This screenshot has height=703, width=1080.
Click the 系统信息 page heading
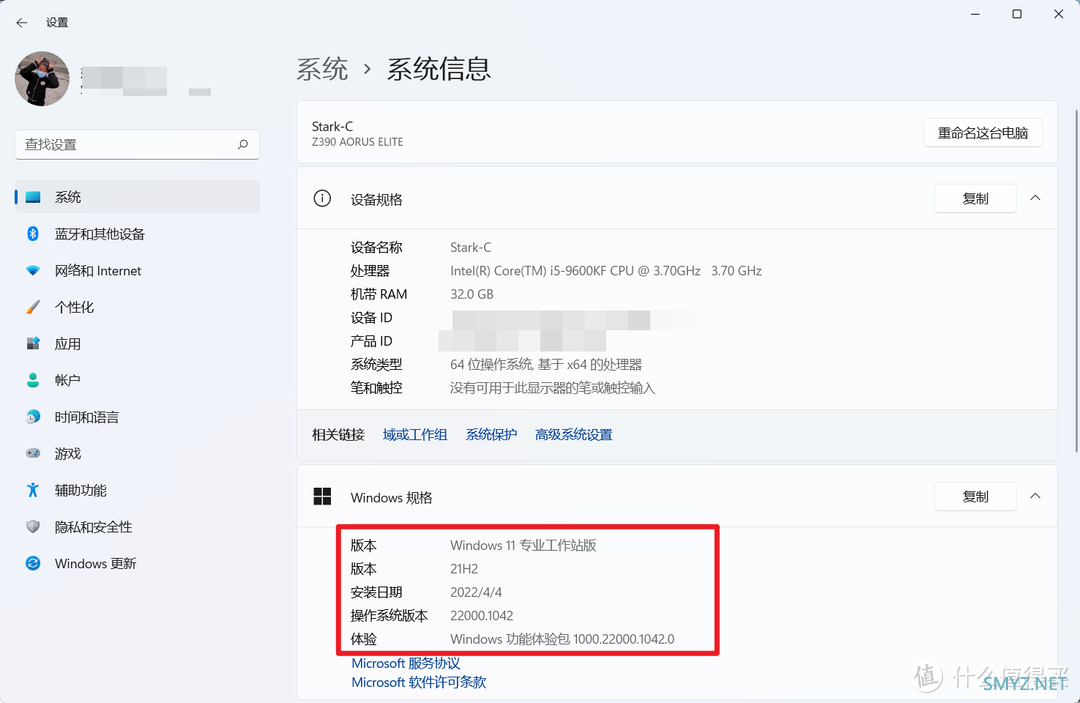click(x=439, y=69)
